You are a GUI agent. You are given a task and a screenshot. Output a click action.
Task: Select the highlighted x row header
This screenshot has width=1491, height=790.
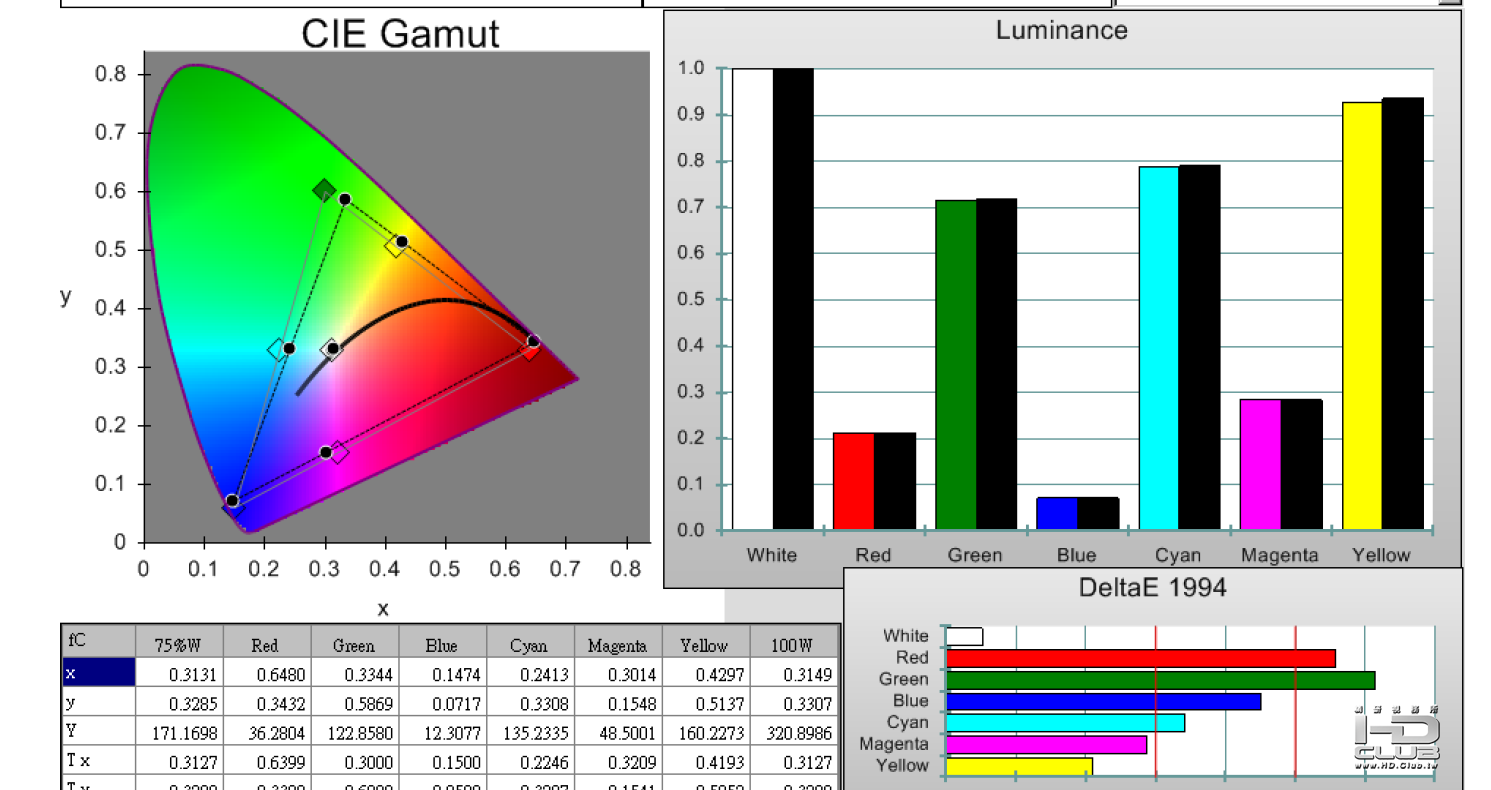99,673
